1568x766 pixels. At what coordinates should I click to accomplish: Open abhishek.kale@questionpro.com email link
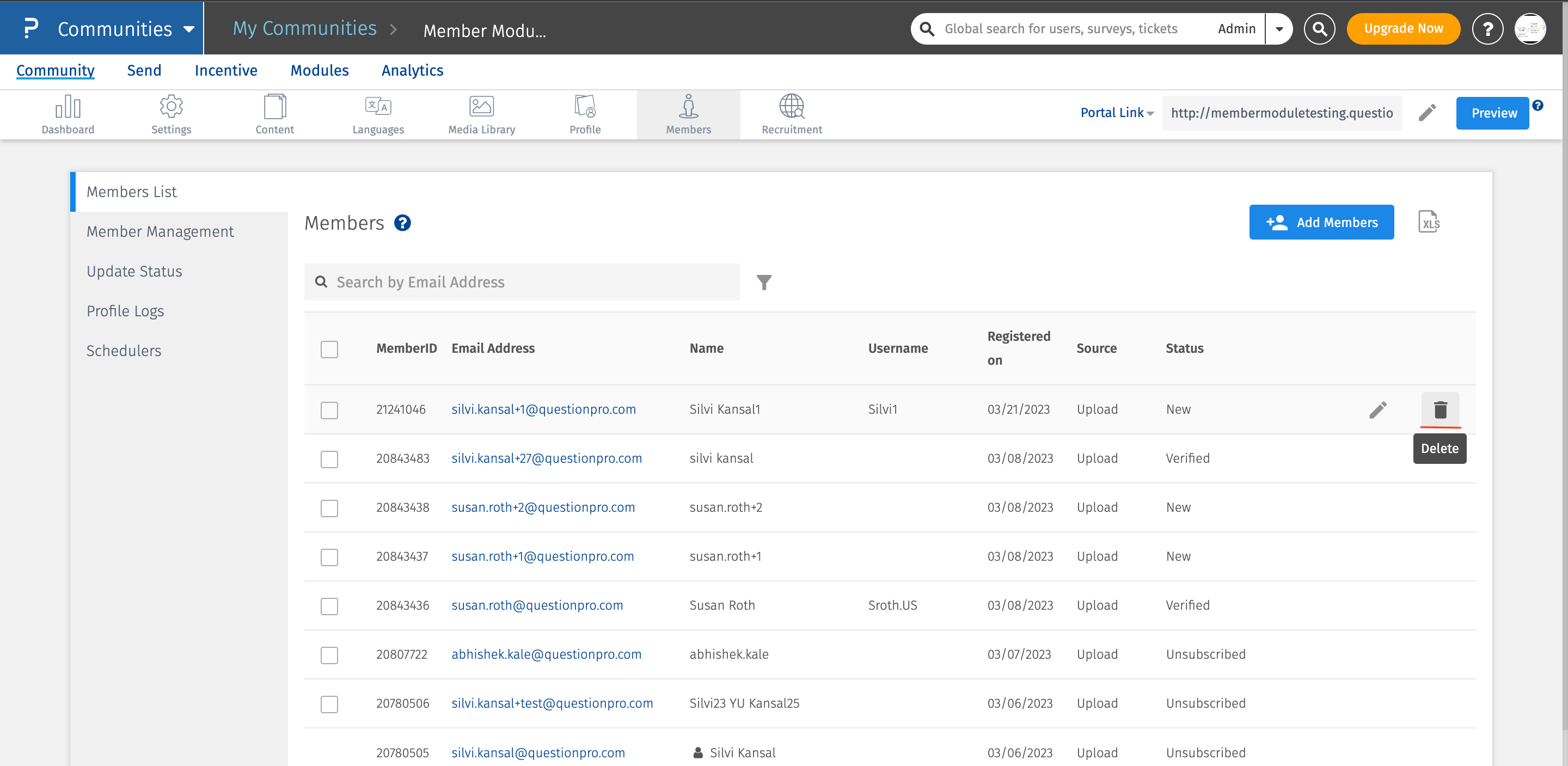(546, 654)
